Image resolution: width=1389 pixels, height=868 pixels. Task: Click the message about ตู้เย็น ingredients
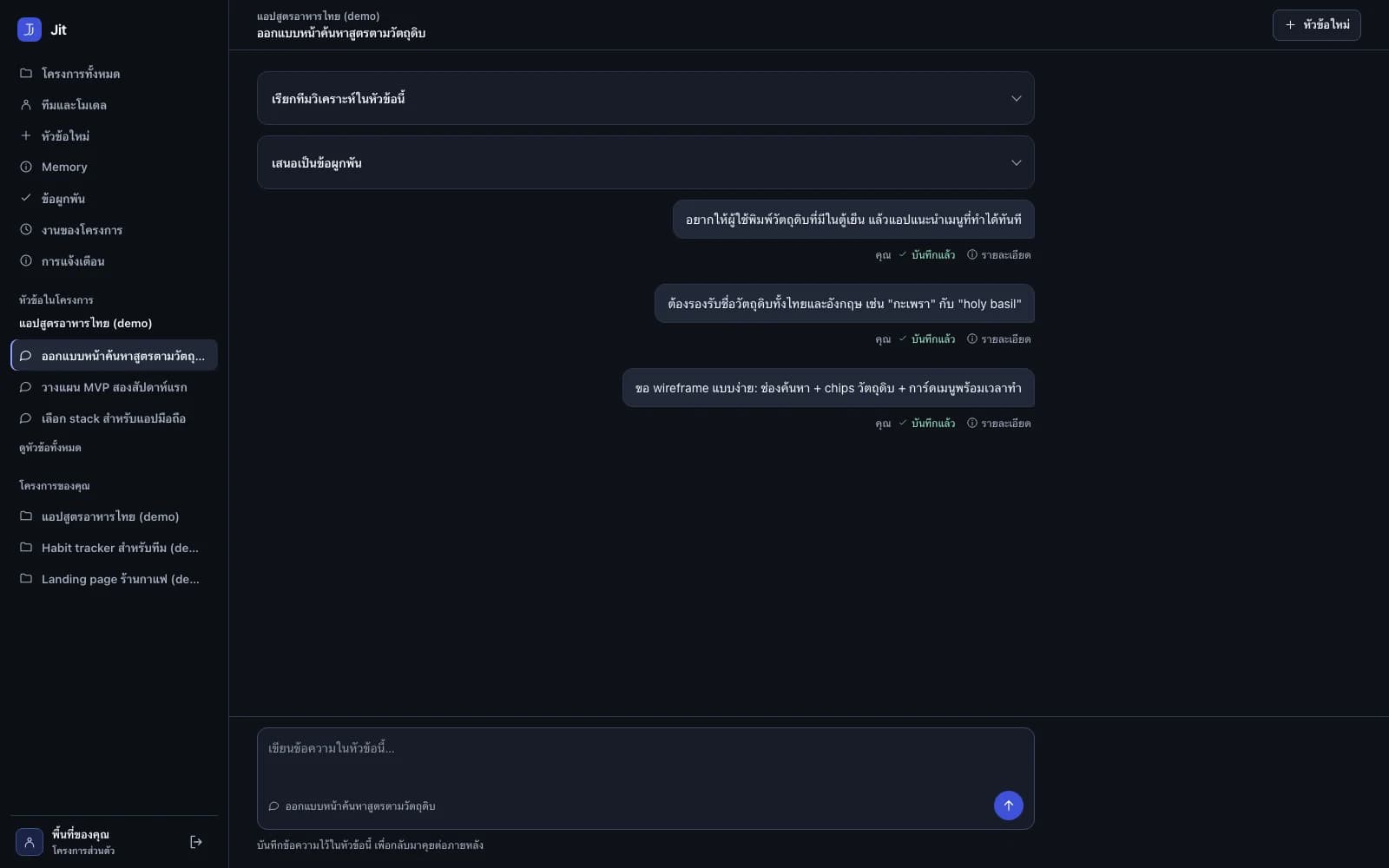853,220
